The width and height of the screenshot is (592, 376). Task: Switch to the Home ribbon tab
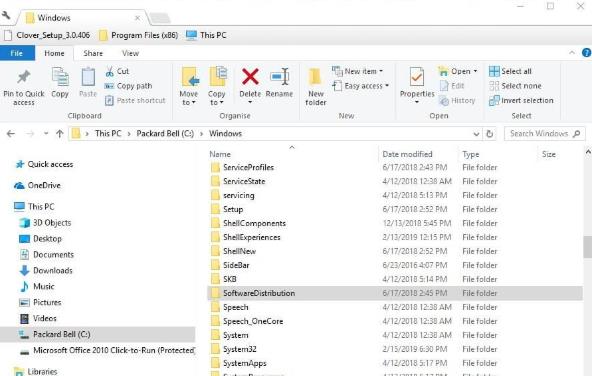(x=54, y=53)
